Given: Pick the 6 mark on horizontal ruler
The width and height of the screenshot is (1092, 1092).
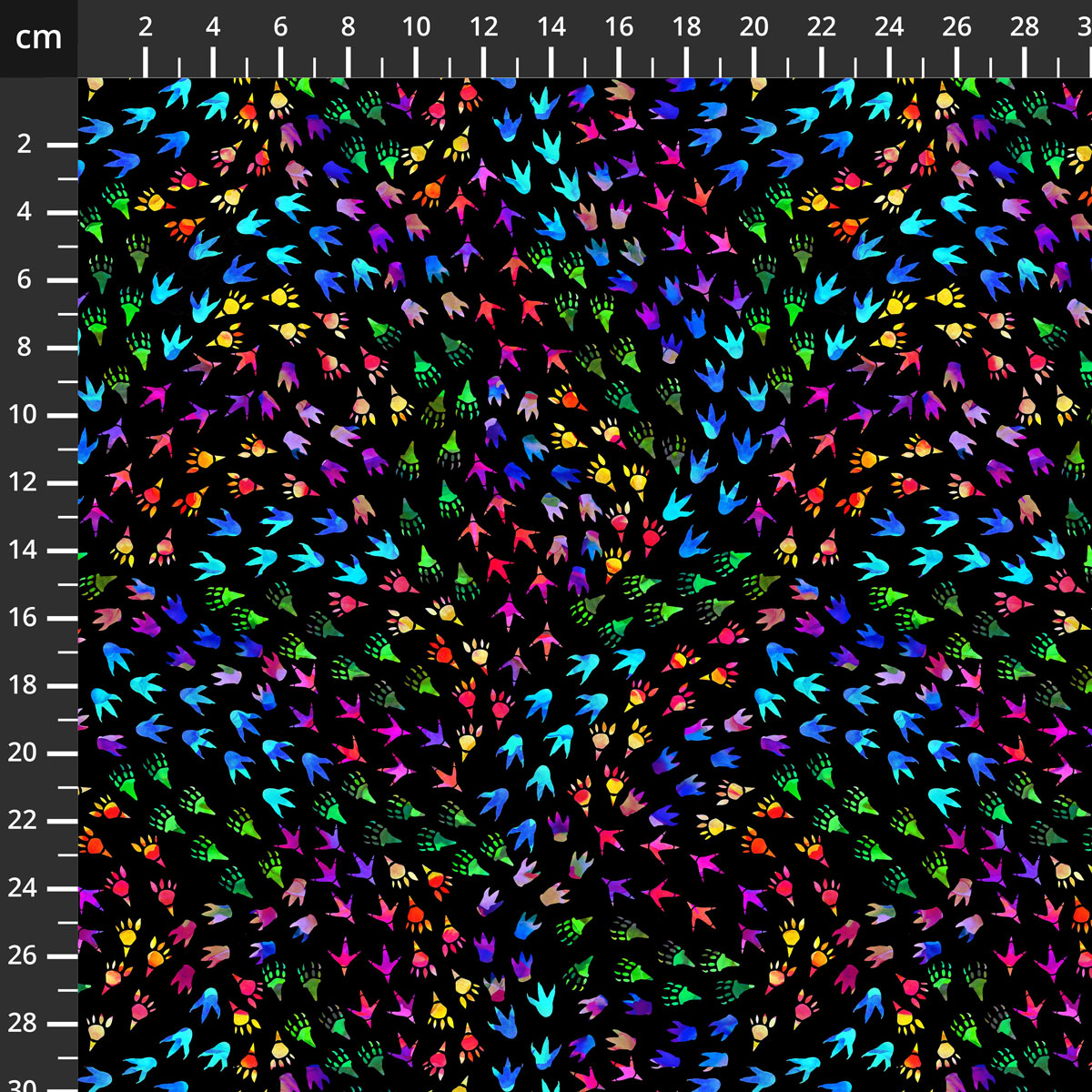Looking at the screenshot, I should tap(280, 27).
